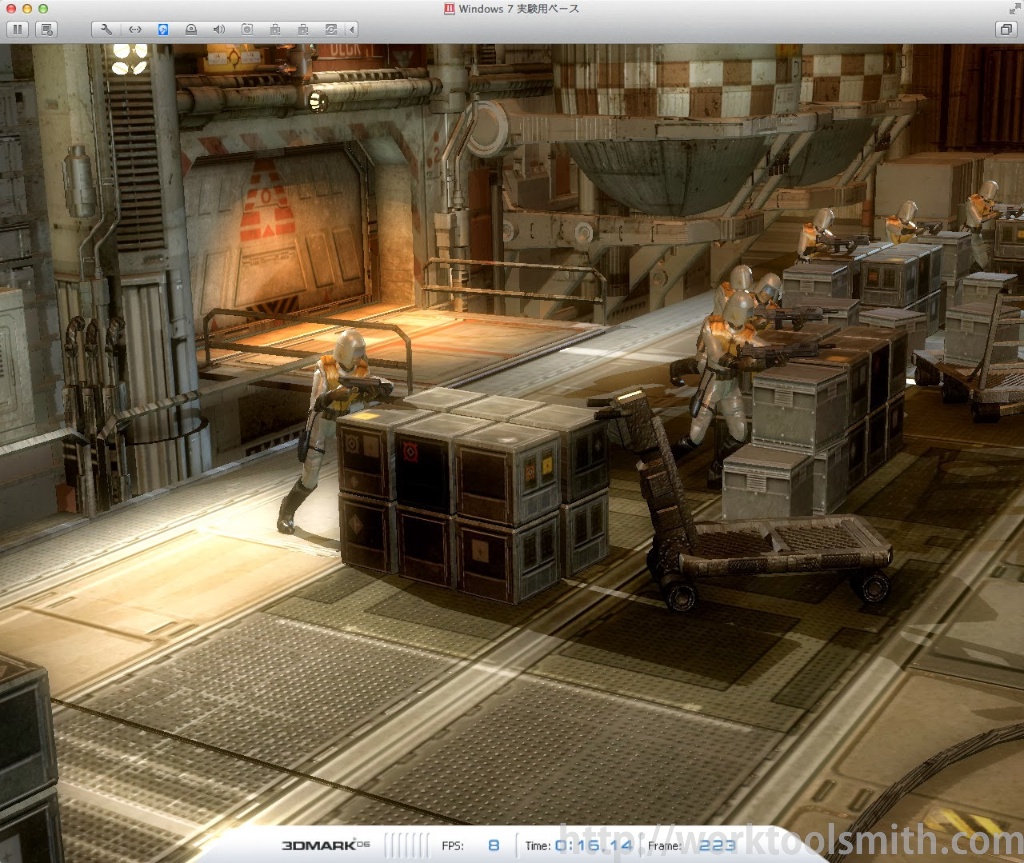Click the Time value 0:16.14
This screenshot has width=1024, height=863.
594,845
